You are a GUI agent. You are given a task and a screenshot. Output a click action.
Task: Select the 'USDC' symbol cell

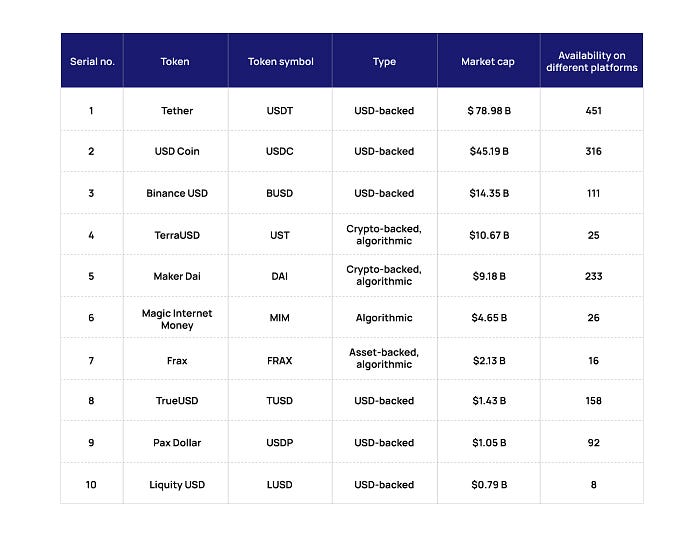point(280,151)
